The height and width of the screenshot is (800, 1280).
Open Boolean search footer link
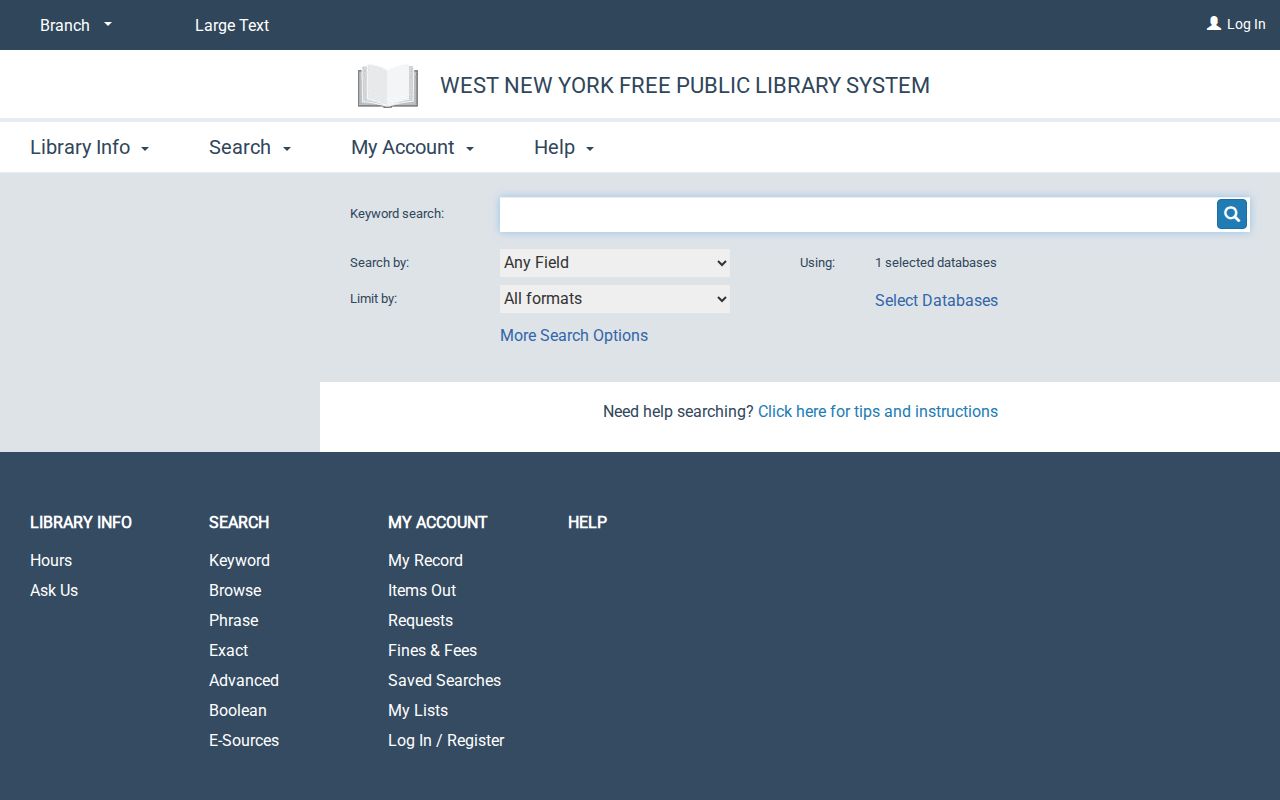[x=238, y=710]
